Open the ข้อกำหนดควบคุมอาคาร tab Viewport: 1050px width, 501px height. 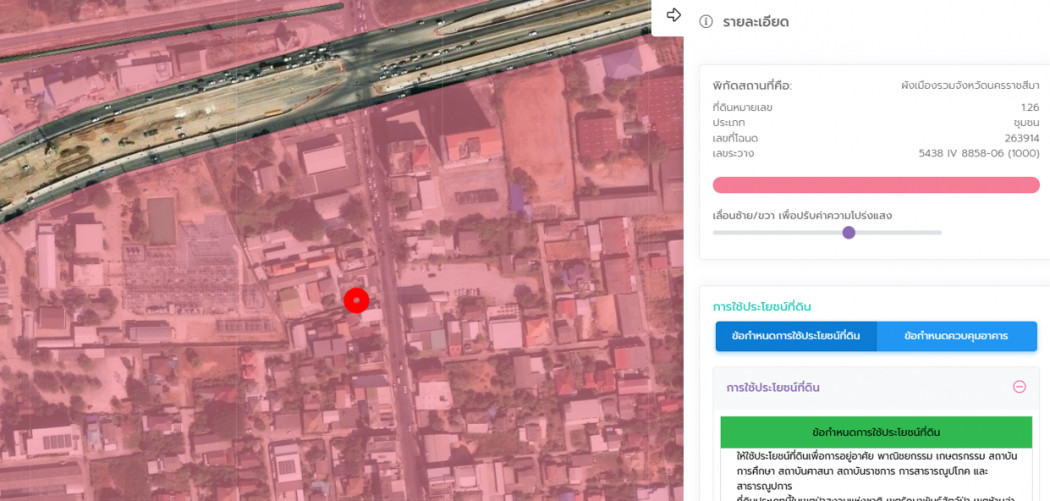coord(956,336)
